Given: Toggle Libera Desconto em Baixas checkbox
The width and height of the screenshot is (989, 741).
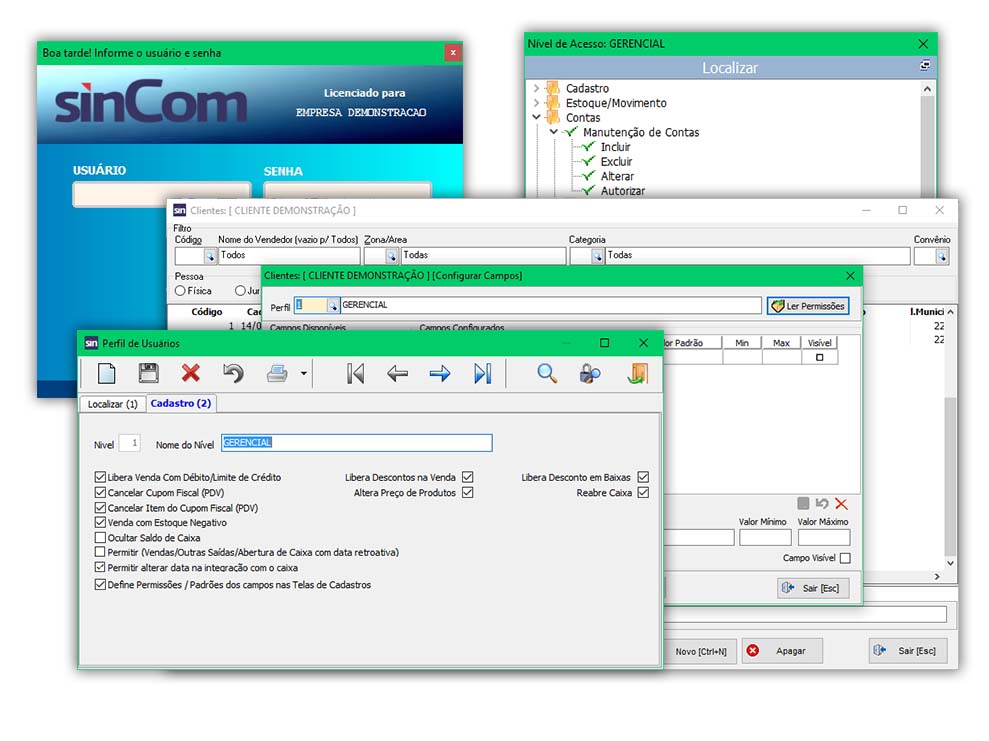Looking at the screenshot, I should click(x=643, y=477).
